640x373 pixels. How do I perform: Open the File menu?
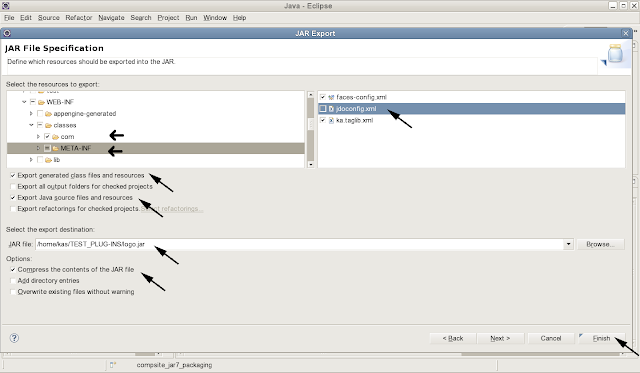coord(9,18)
